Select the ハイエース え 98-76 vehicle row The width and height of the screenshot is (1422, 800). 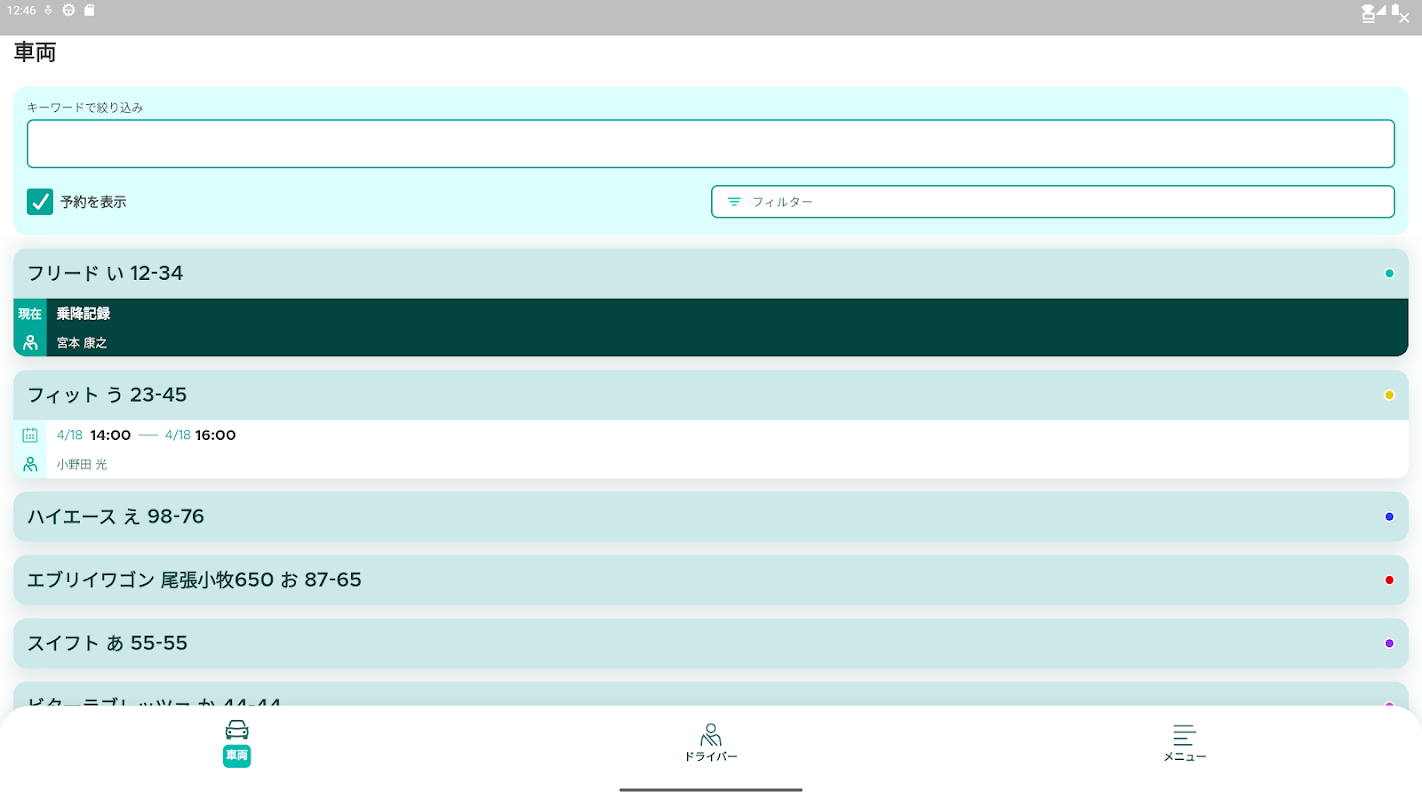click(711, 517)
